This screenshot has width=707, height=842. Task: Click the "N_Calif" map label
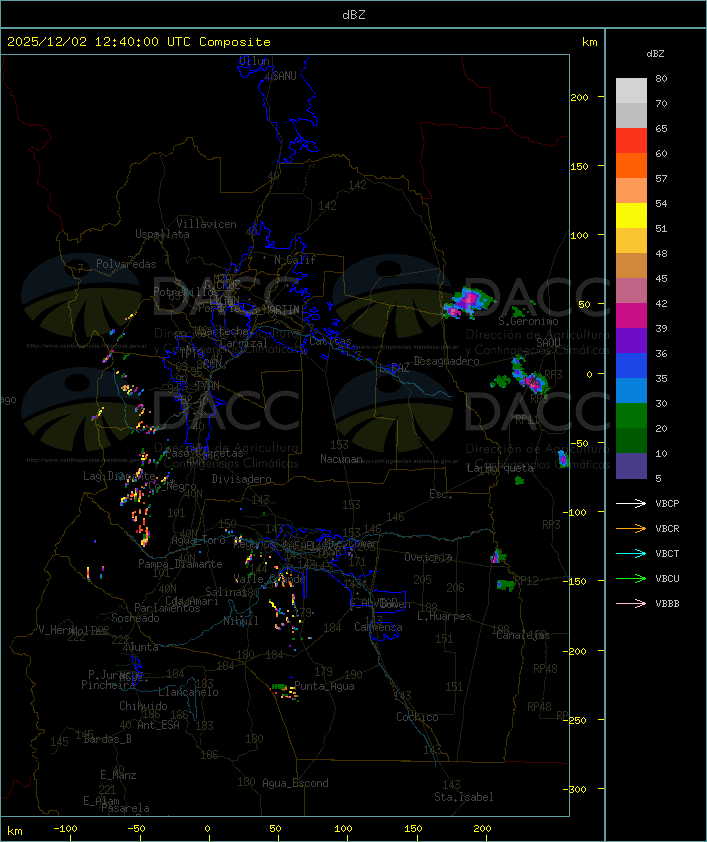click(x=295, y=260)
